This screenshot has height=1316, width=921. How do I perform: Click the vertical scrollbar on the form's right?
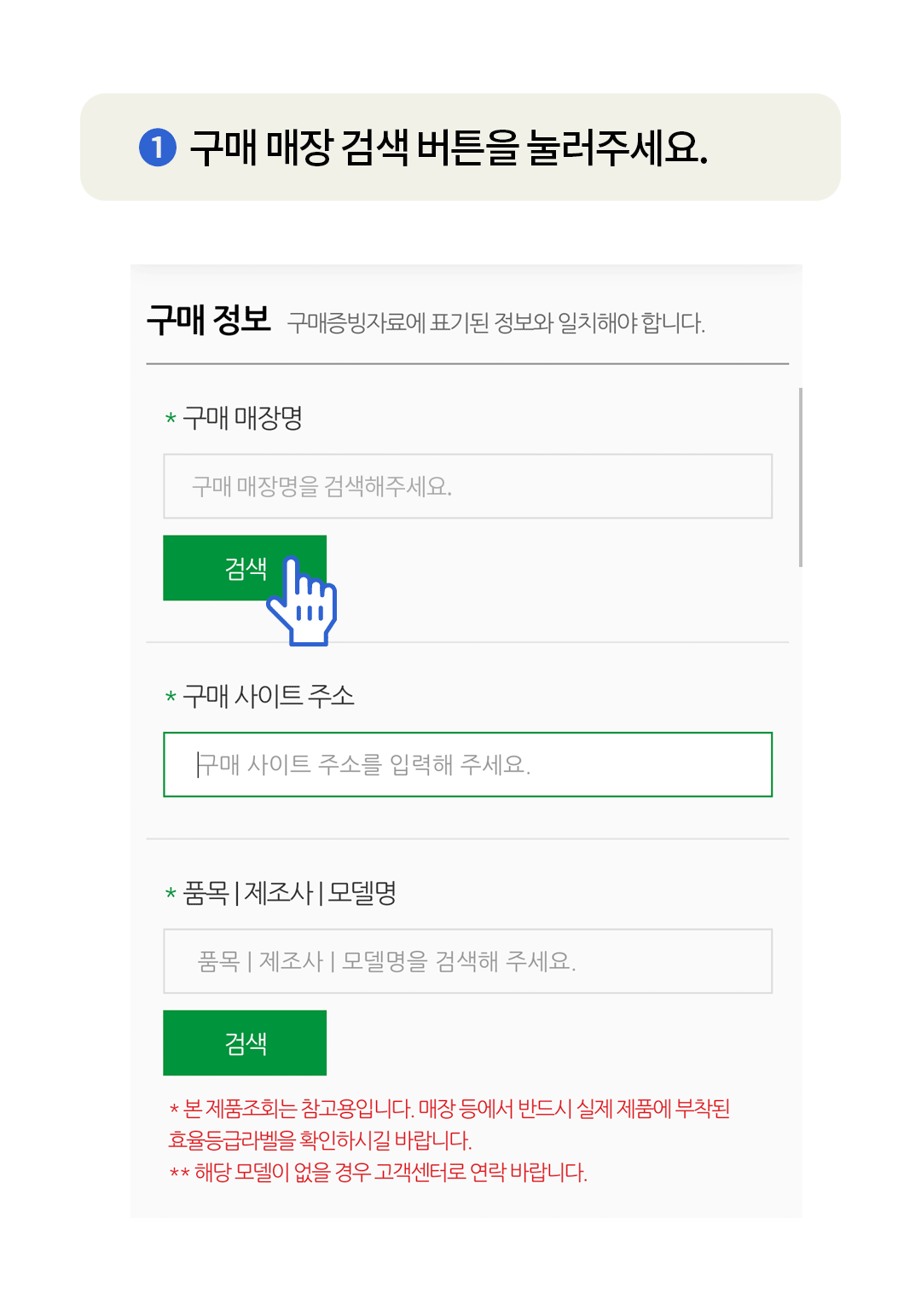800,477
